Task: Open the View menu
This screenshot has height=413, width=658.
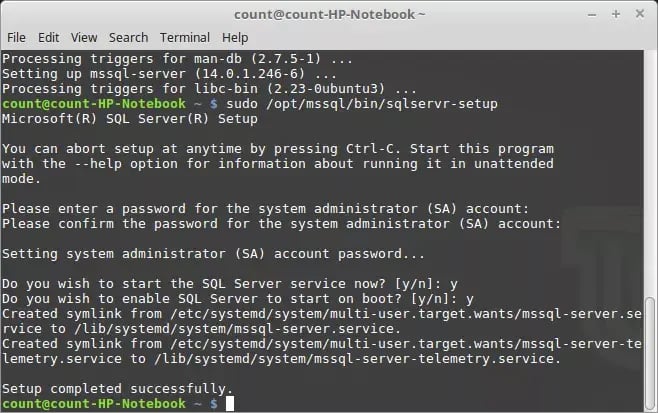Action: click(82, 37)
